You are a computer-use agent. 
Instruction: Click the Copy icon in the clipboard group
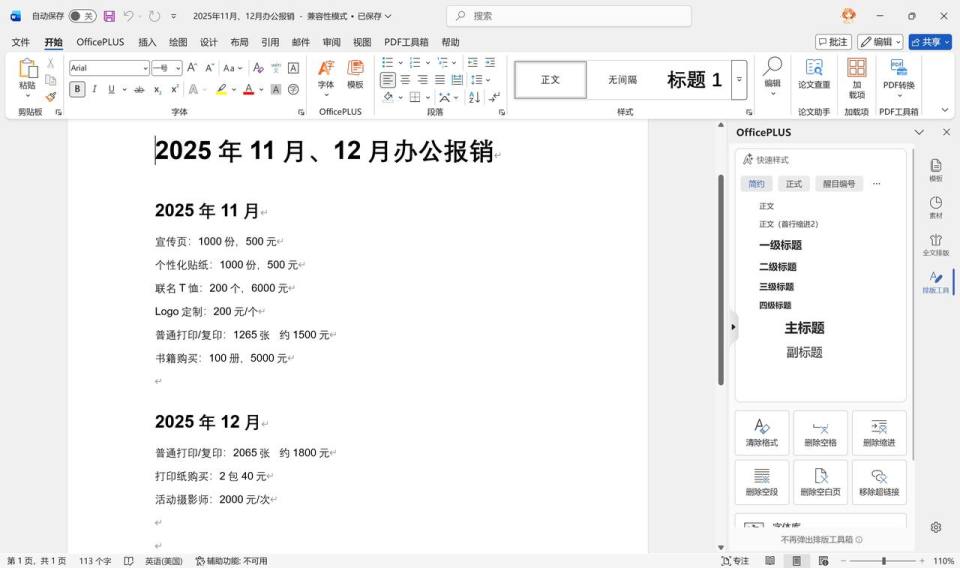pos(51,80)
